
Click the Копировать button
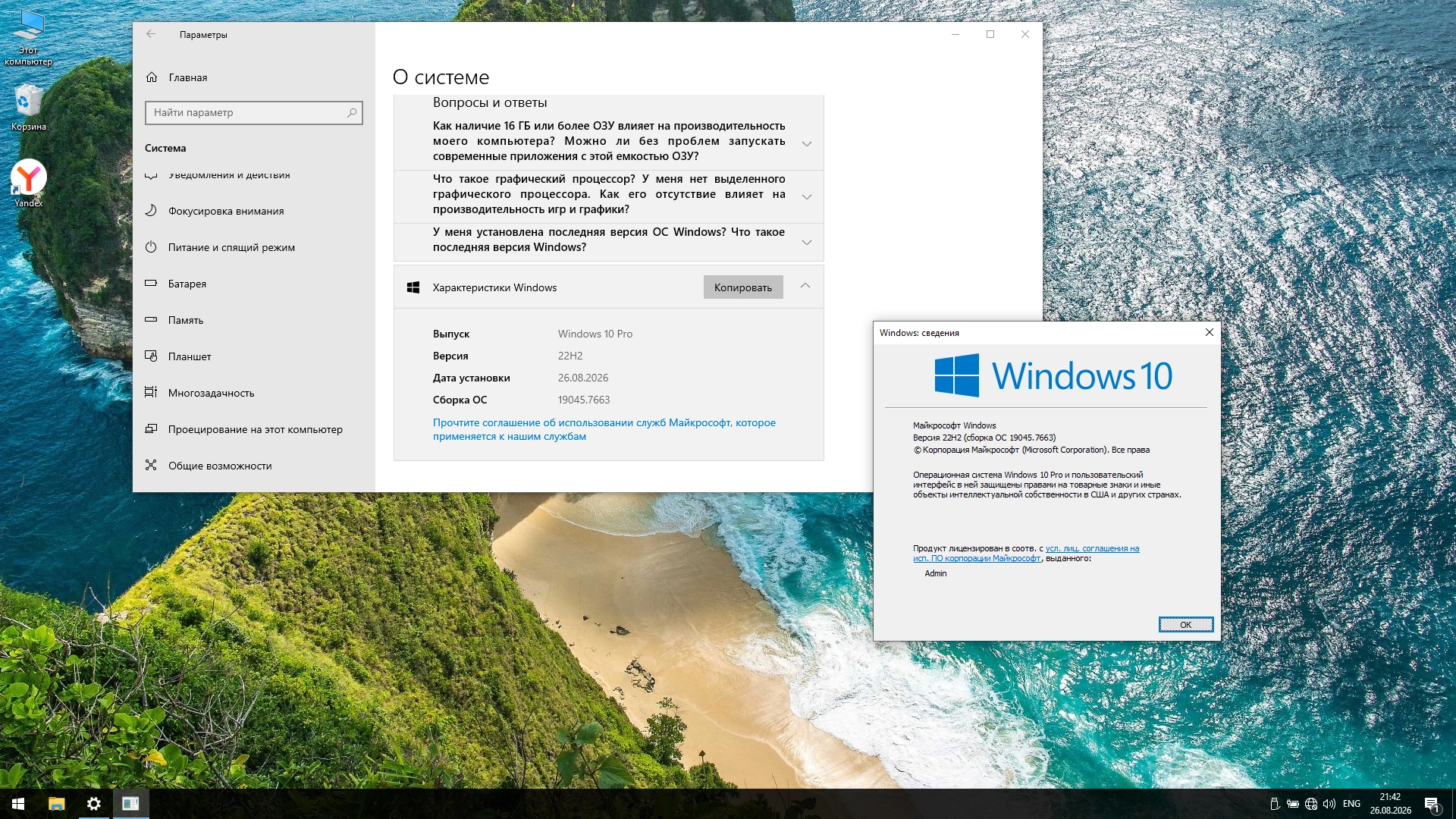[x=743, y=287]
